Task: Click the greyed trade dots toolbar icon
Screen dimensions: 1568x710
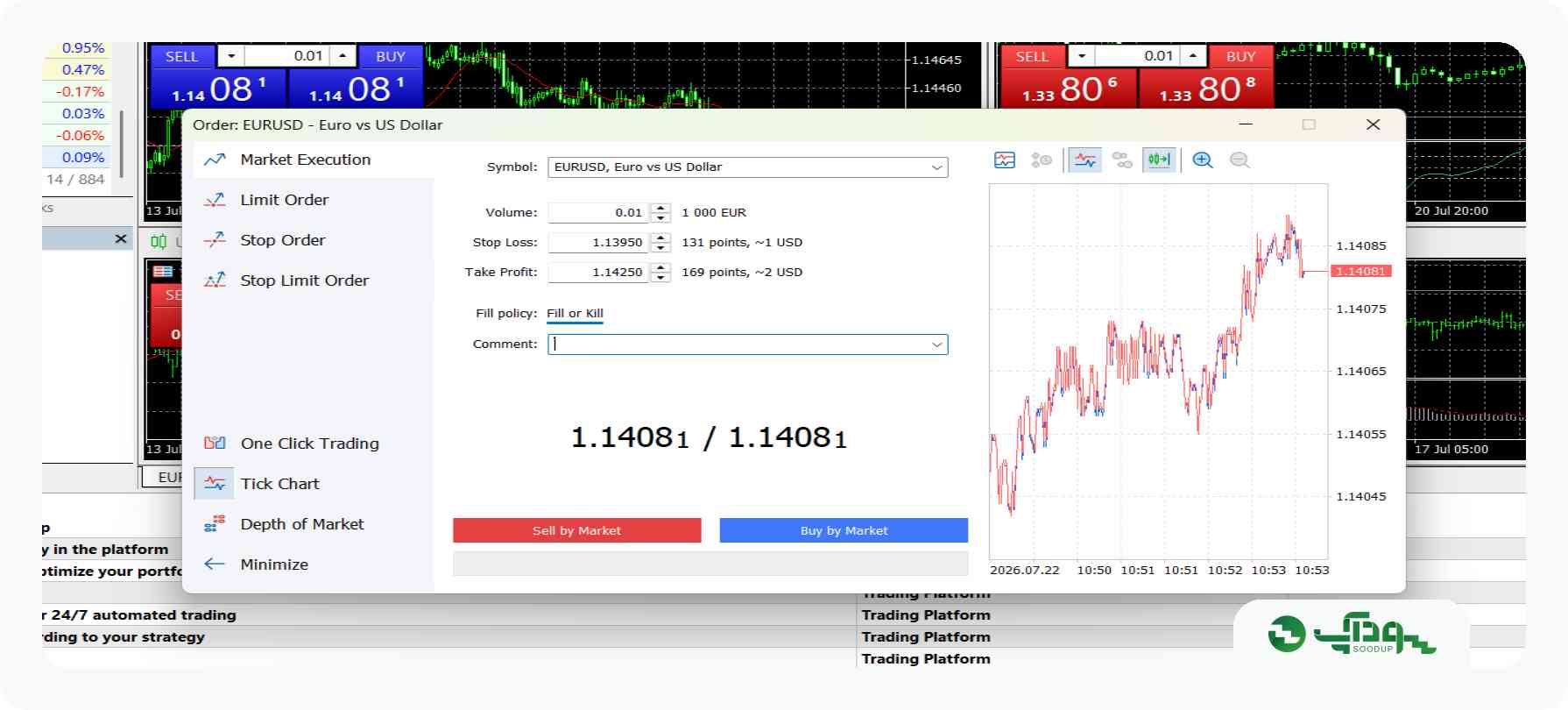Action: 1122,160
